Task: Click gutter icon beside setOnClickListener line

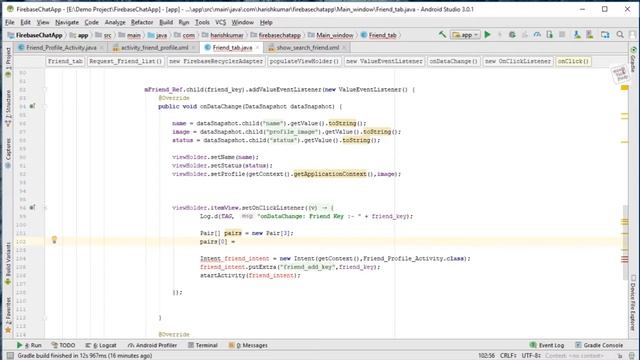Action: (x=32, y=207)
